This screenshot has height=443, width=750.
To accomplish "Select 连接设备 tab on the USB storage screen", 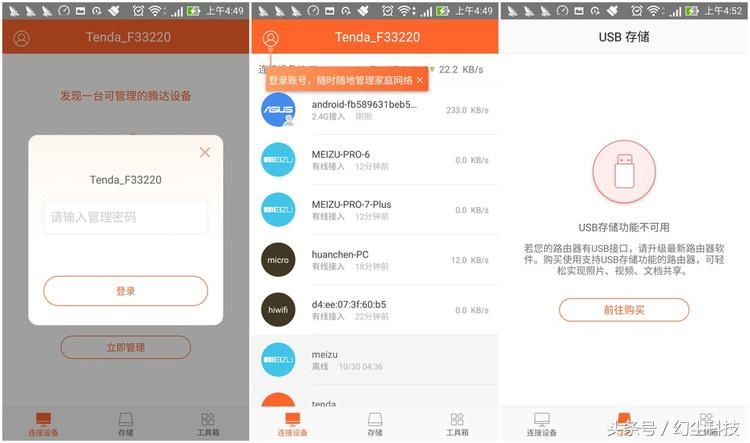I will 541,424.
